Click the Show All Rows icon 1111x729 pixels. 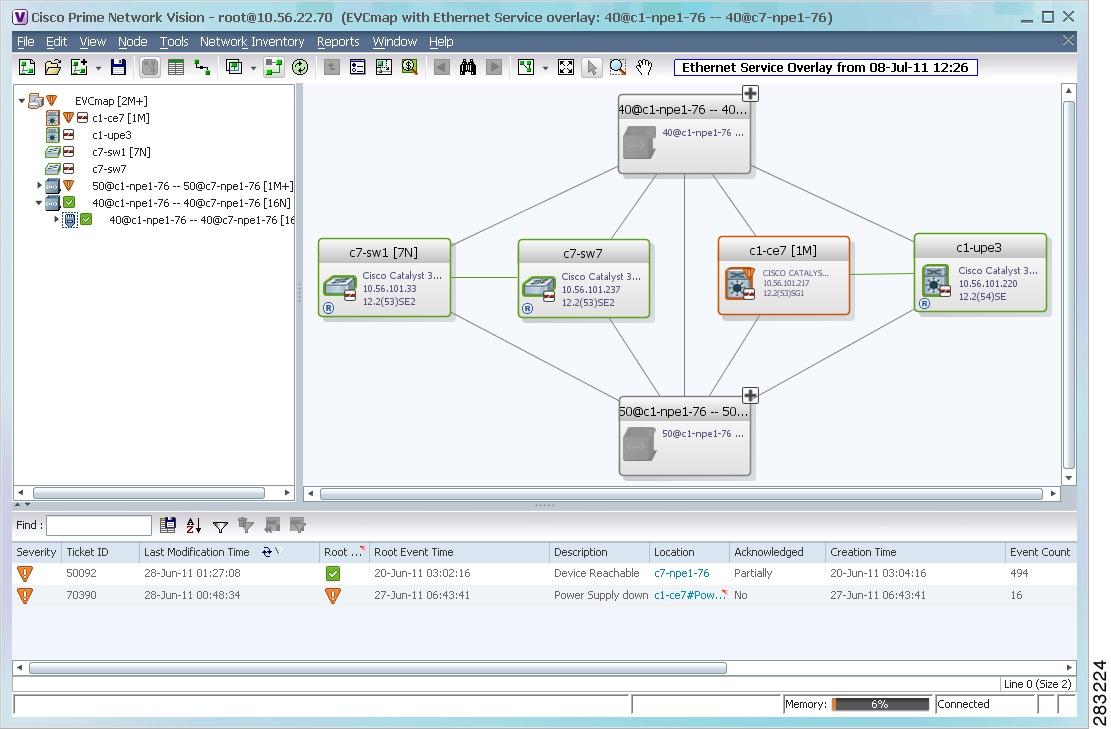272,525
